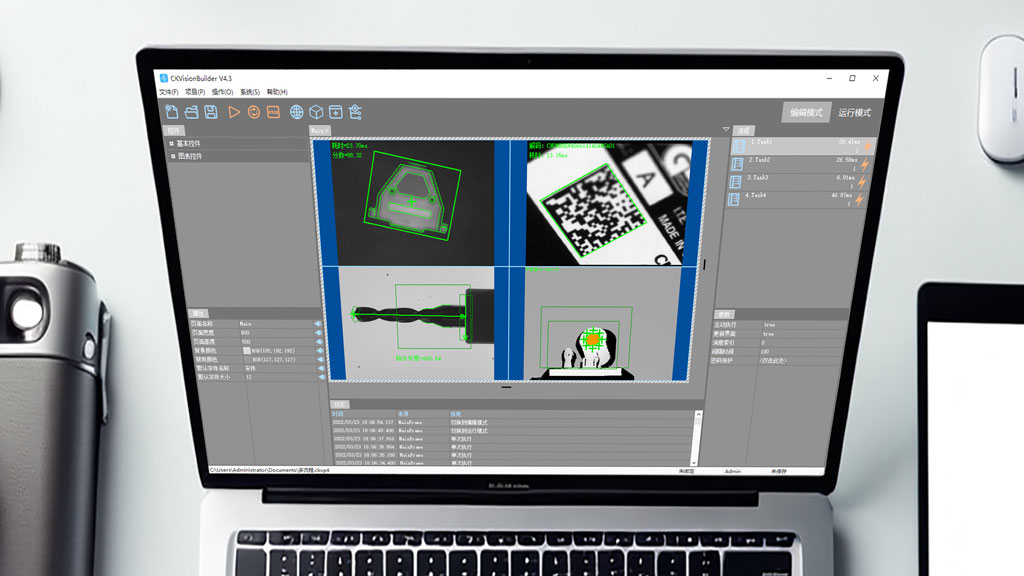Click the CKVisionBuilder logo in the title bar
This screenshot has height=576, width=1024.
(163, 78)
